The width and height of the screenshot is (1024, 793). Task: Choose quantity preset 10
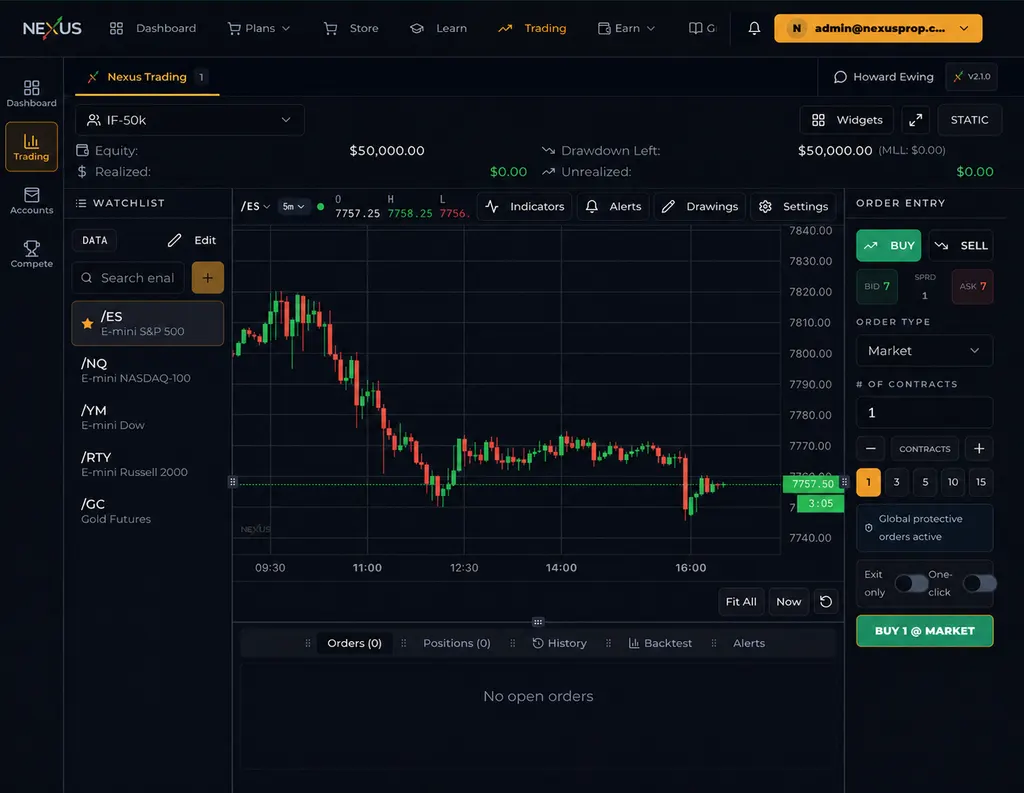[x=953, y=482]
